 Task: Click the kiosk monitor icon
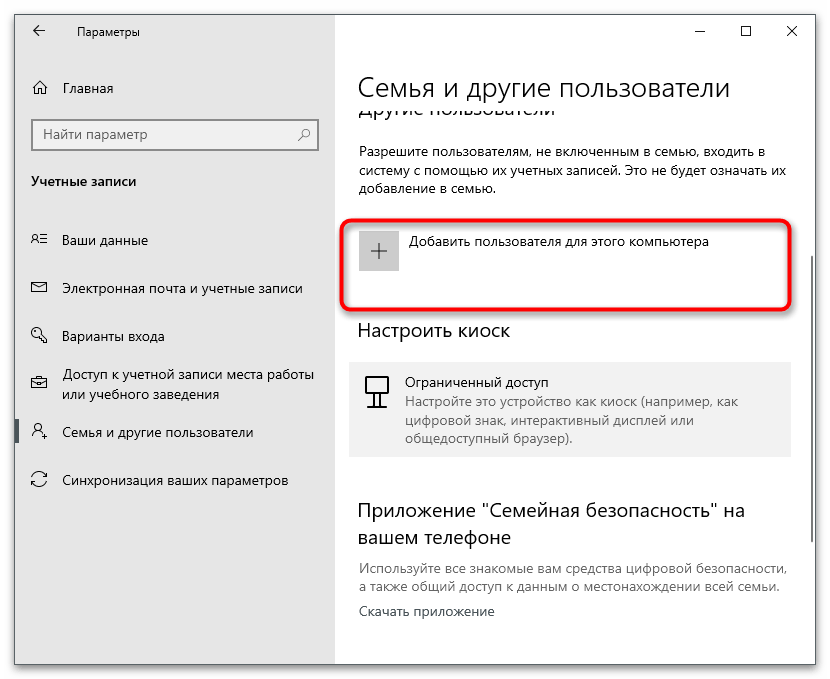click(377, 392)
